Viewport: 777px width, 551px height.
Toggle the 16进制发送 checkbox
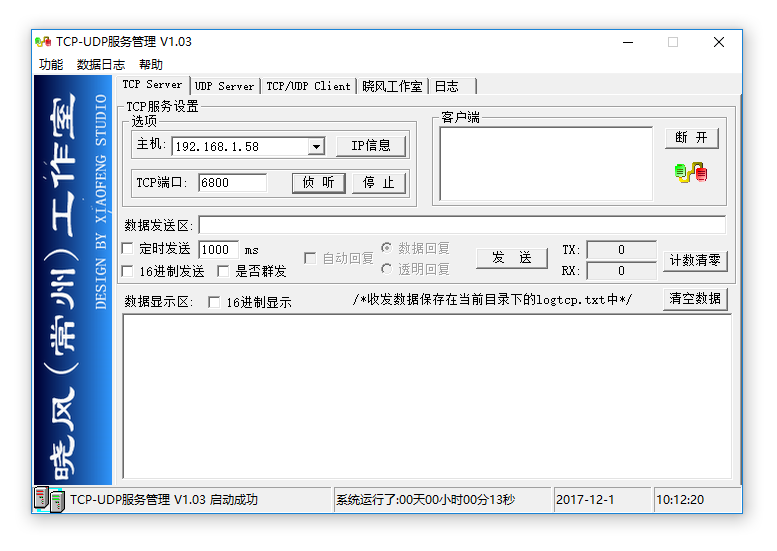coord(128,271)
